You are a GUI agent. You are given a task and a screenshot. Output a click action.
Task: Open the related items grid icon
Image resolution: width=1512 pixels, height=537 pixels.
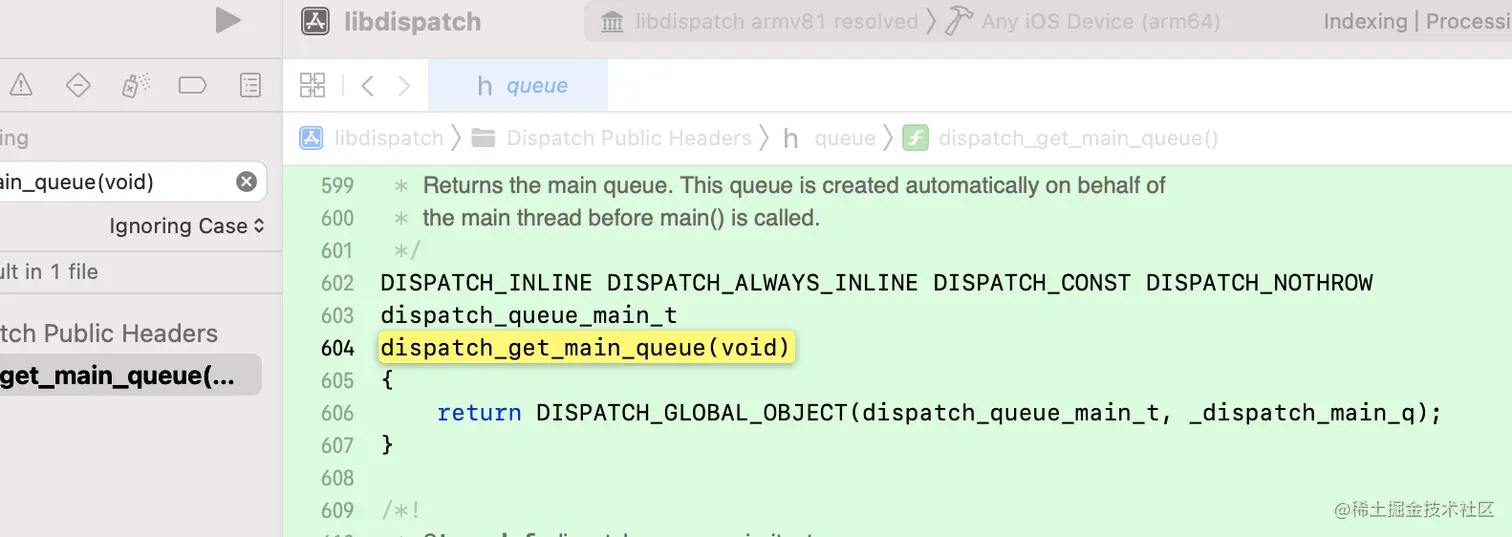point(313,86)
